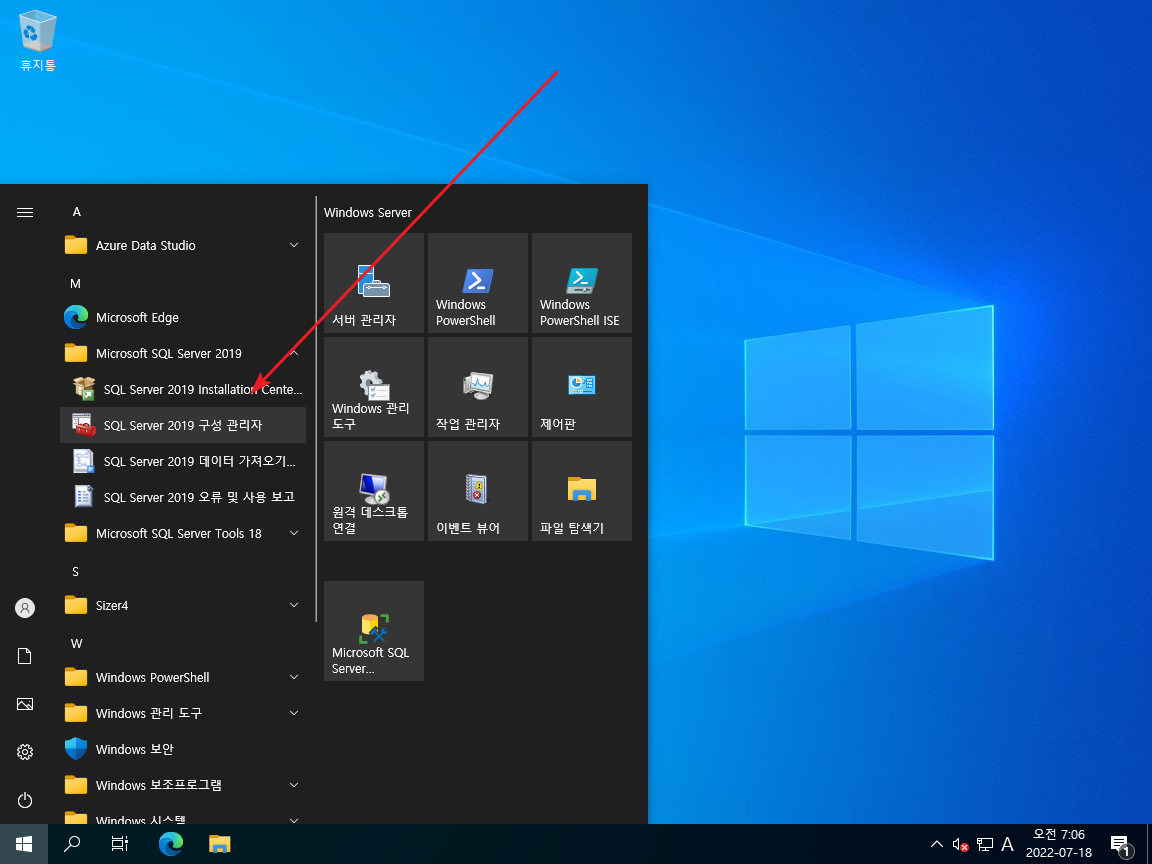Click the letter A group header
Screen dimensions: 1152x864
[76, 212]
